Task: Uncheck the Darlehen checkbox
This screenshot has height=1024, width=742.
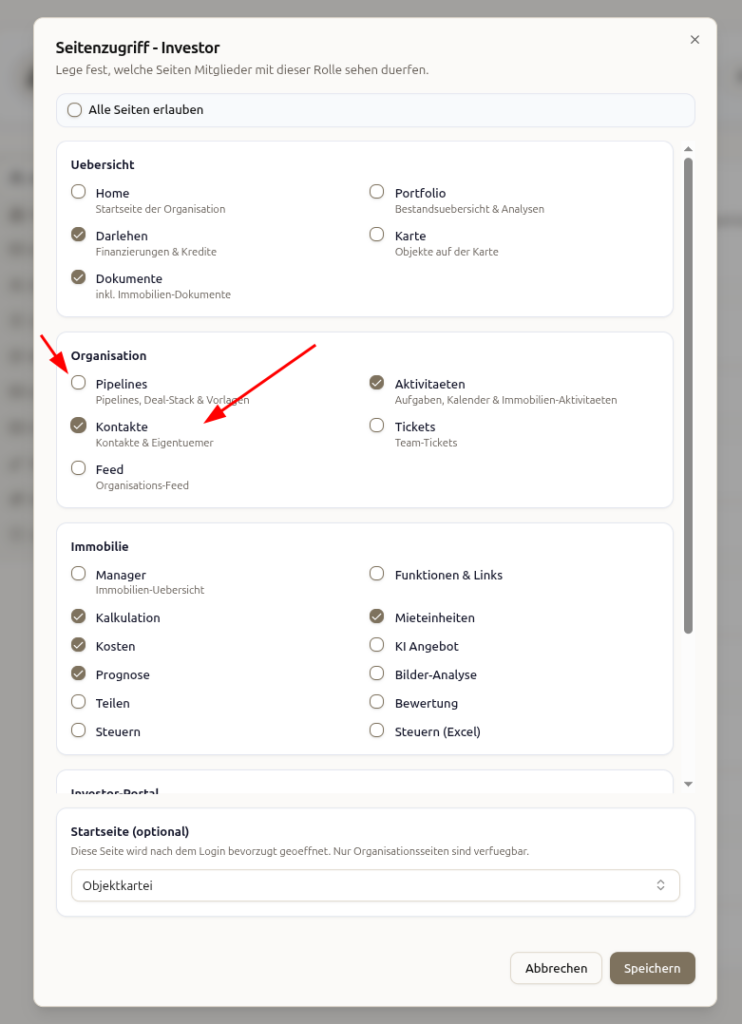Action: (79, 235)
